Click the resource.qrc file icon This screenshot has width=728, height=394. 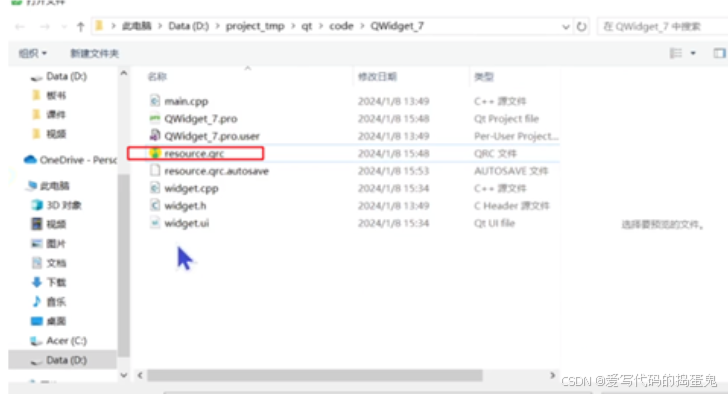click(x=155, y=153)
